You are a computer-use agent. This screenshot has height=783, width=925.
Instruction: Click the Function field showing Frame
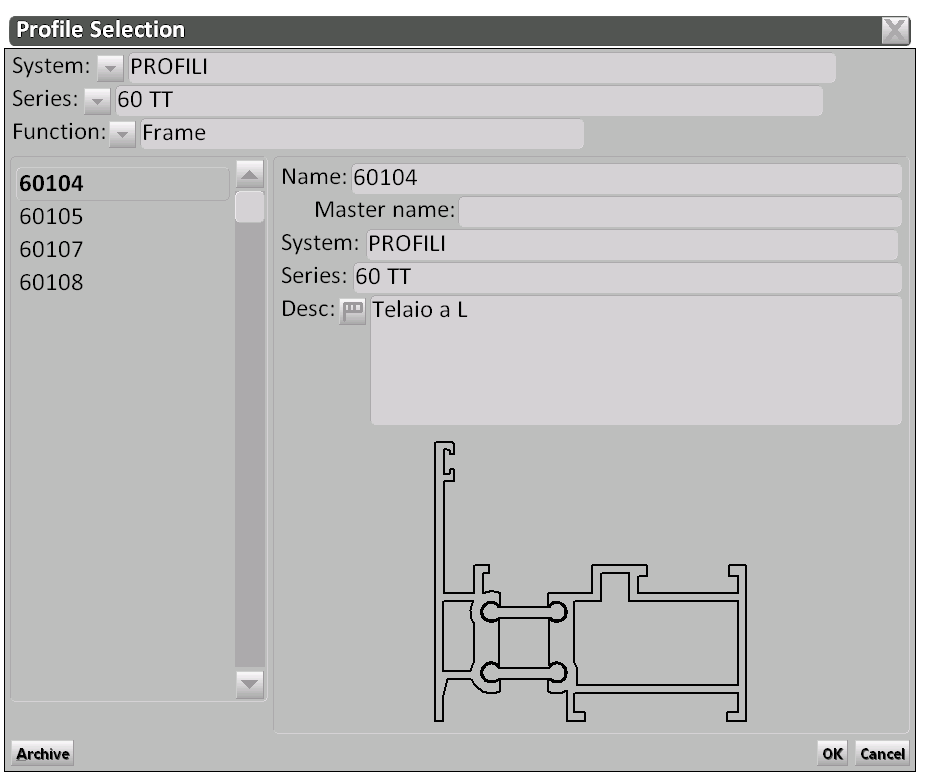[x=362, y=133]
